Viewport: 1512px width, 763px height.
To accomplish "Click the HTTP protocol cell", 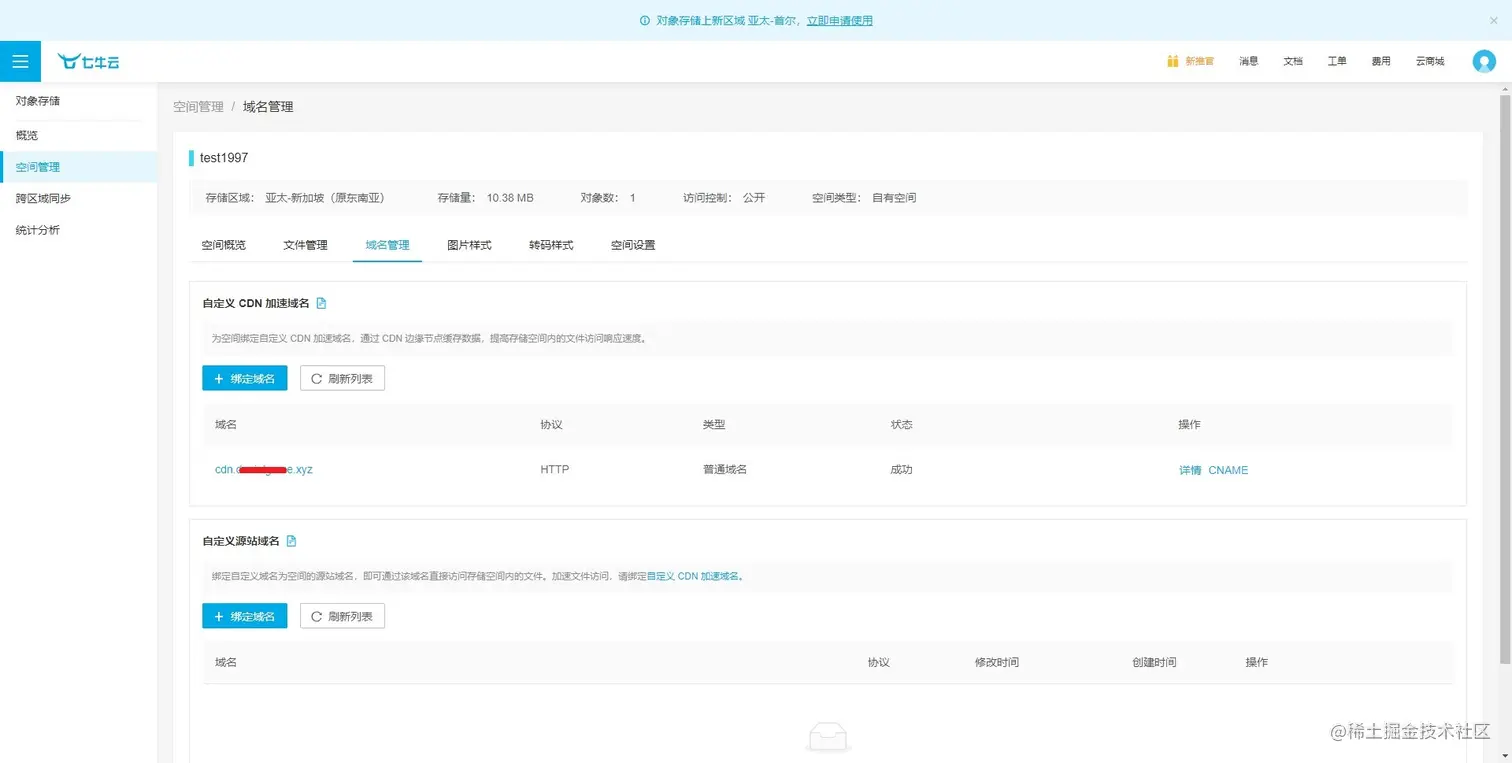I will pyautogui.click(x=554, y=469).
